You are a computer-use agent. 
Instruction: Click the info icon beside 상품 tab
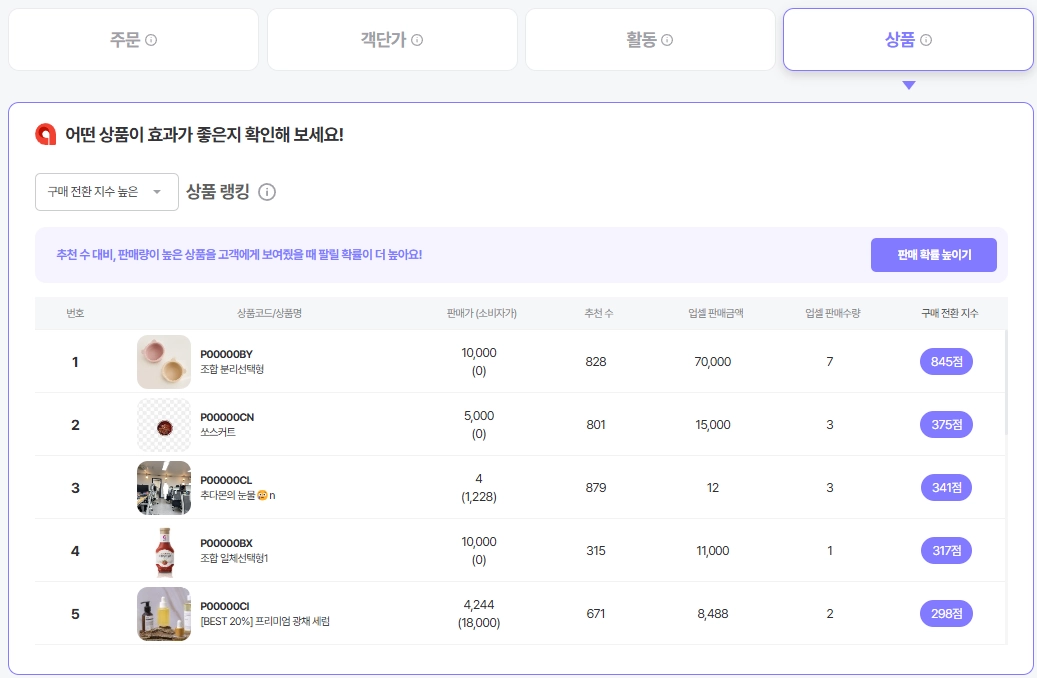(x=926, y=40)
